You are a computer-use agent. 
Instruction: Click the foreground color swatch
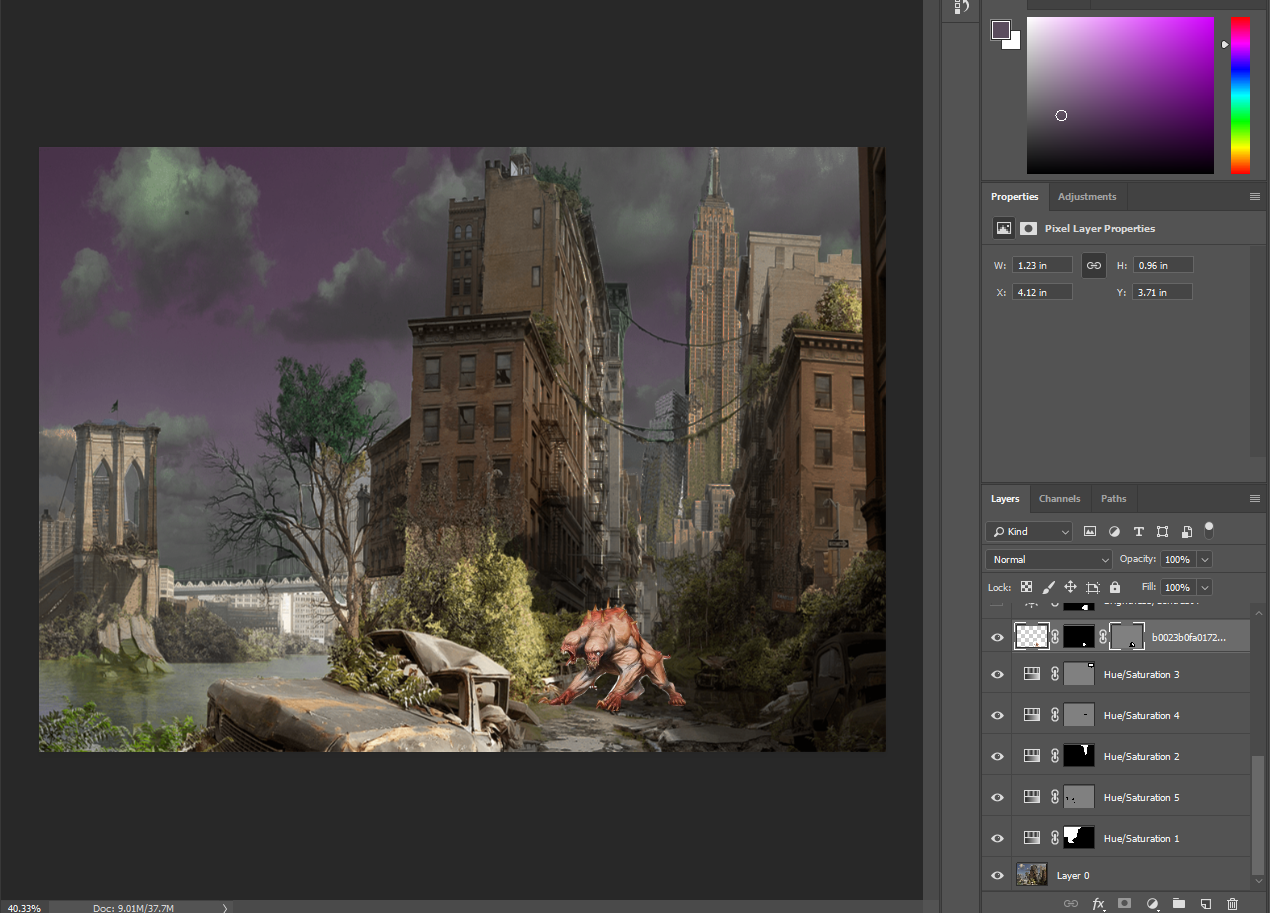[x=1001, y=30]
